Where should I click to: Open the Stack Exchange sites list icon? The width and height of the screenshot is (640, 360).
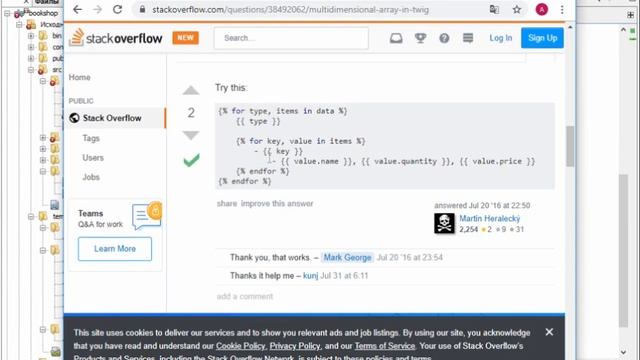[468, 38]
